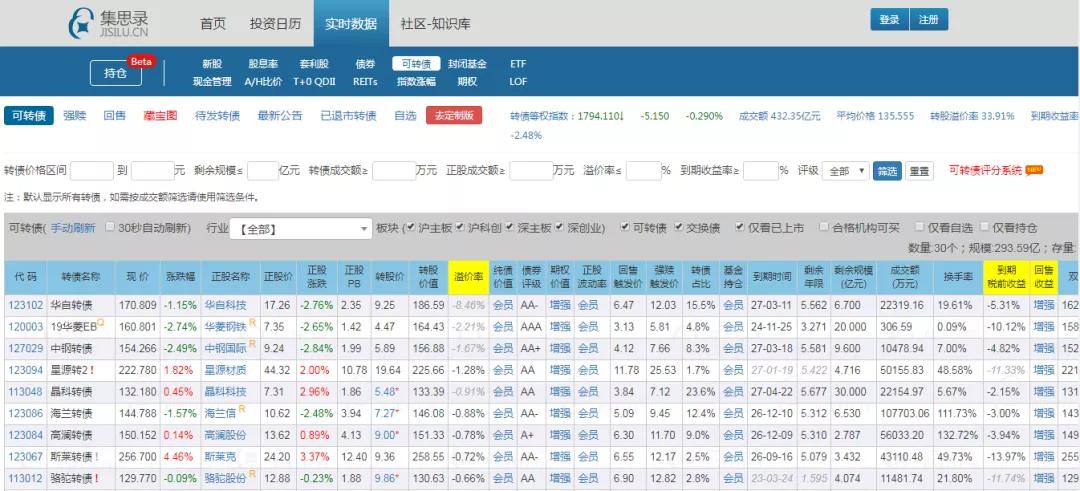Open bond code 123102 link
The width and height of the screenshot is (1080, 491).
pyautogui.click(x=25, y=305)
